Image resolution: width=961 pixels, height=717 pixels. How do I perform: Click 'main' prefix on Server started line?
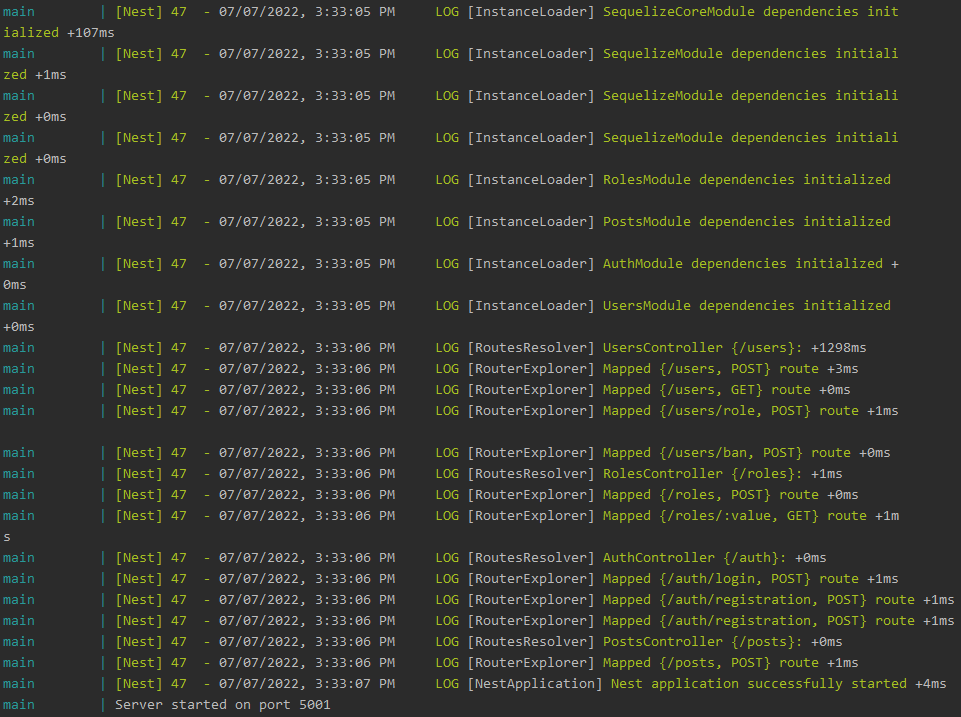pos(18,705)
